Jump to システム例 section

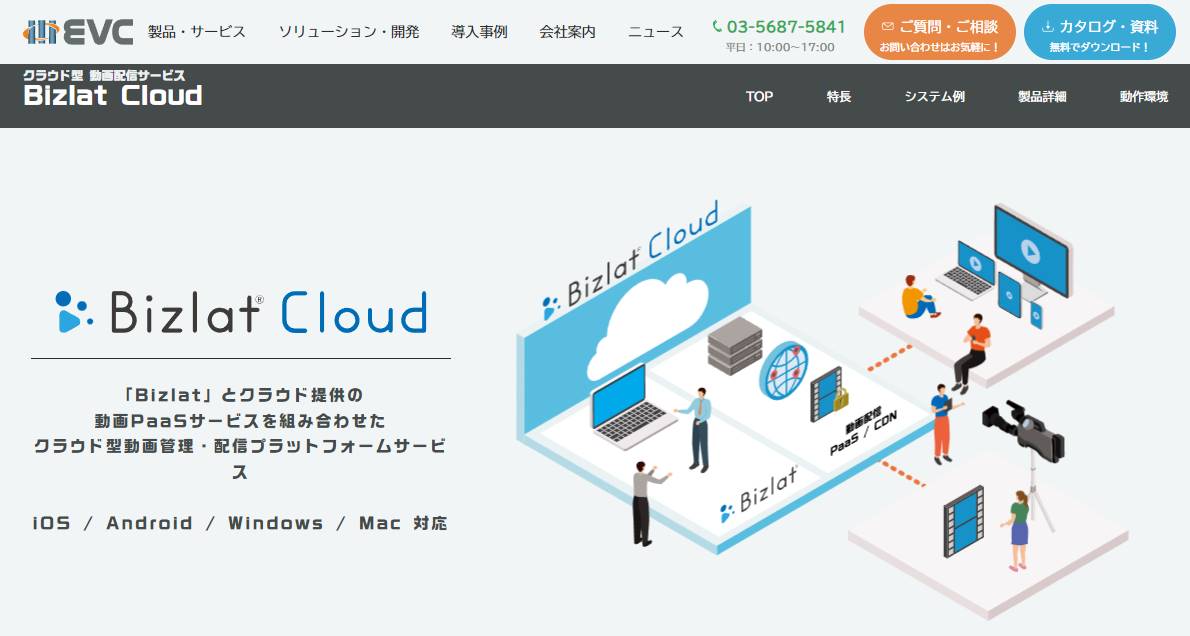934,96
